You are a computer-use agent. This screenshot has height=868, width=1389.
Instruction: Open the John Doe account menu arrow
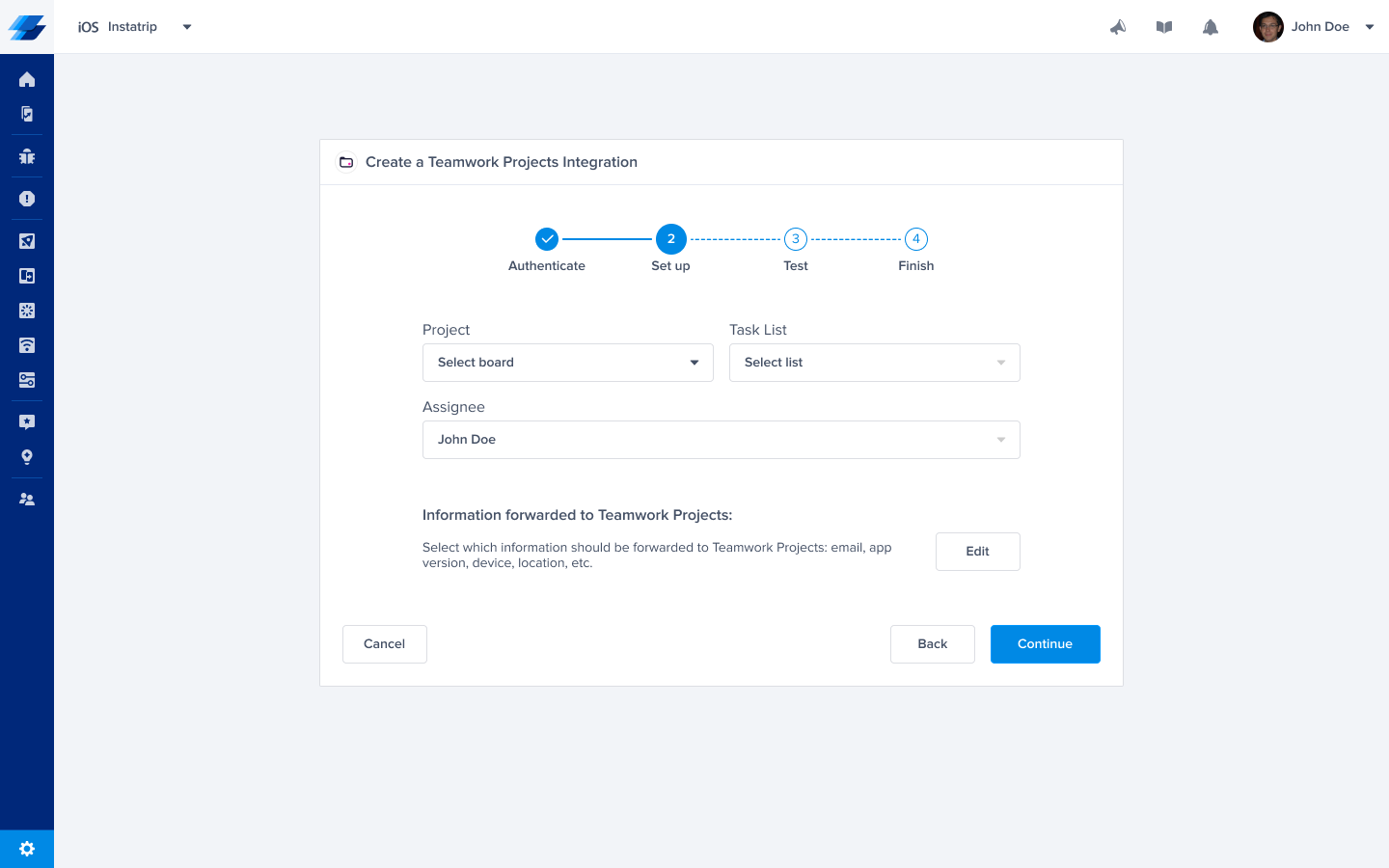[x=1370, y=27]
